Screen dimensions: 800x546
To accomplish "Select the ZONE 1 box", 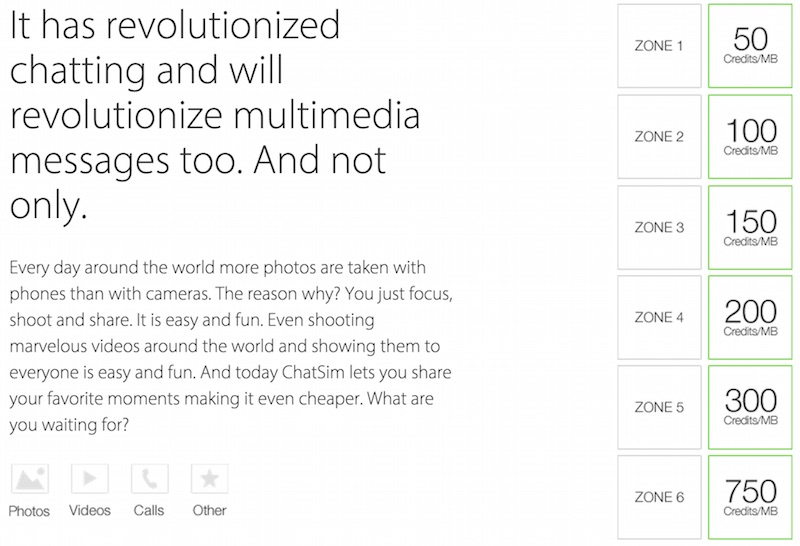I will 659,46.
